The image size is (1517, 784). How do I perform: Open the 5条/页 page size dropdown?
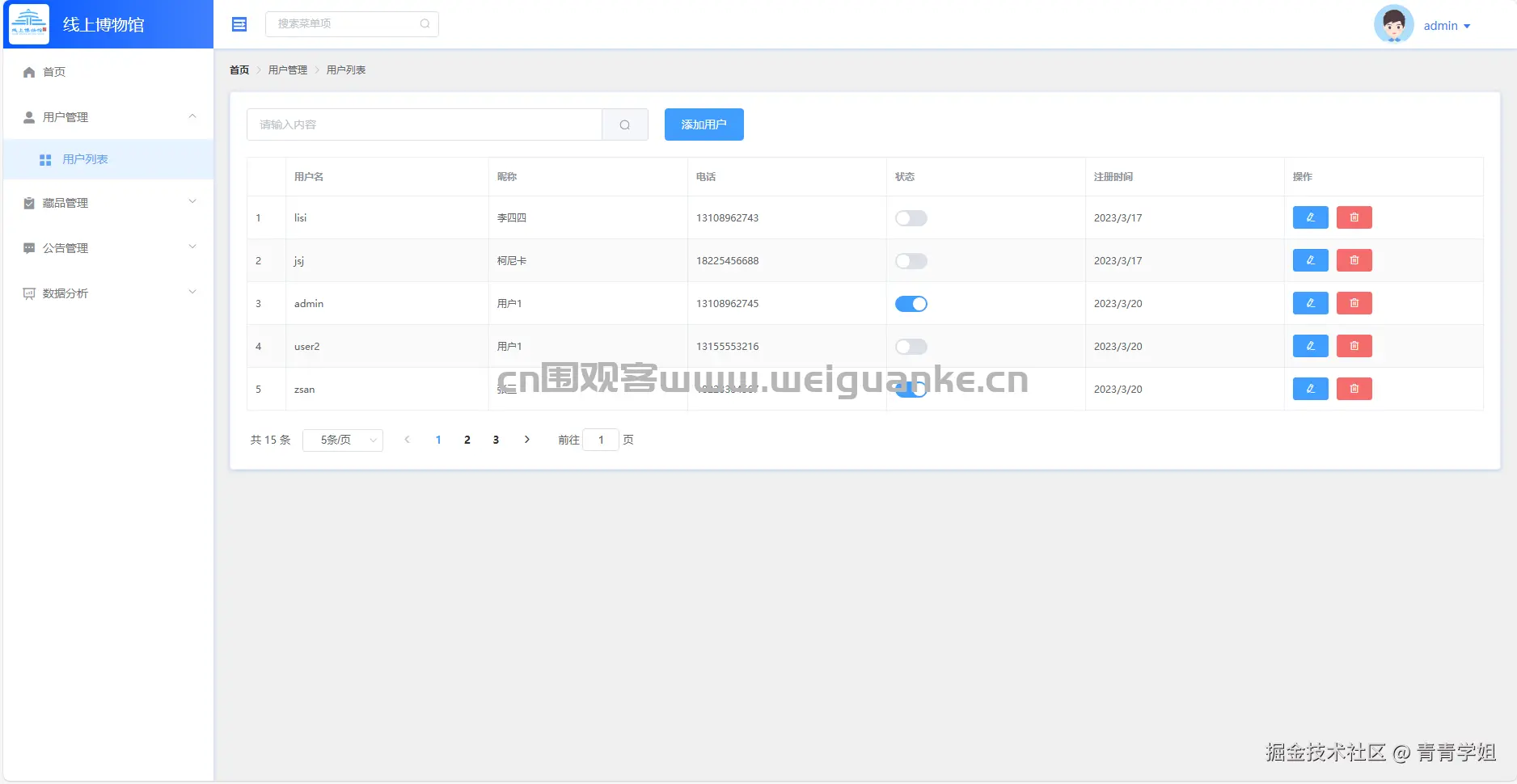(342, 440)
